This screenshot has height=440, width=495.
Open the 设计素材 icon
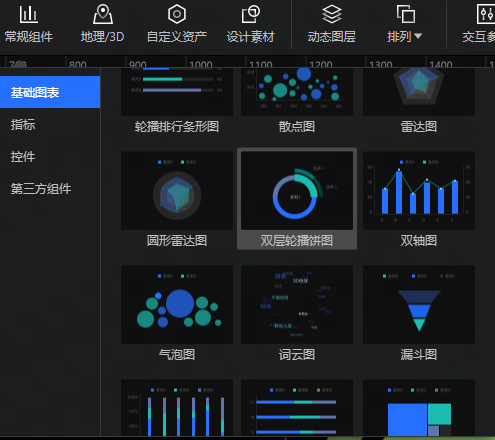(x=250, y=14)
